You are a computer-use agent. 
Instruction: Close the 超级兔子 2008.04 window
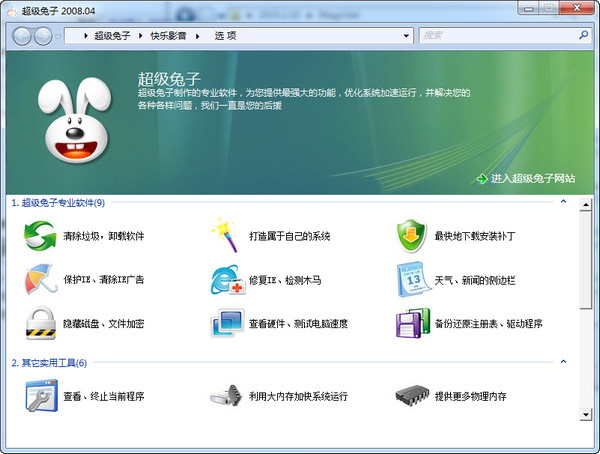577,8
